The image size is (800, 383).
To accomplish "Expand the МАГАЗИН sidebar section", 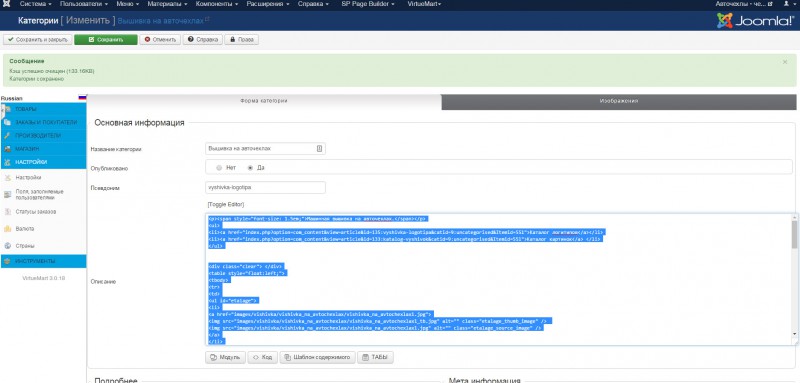I will click(x=43, y=149).
